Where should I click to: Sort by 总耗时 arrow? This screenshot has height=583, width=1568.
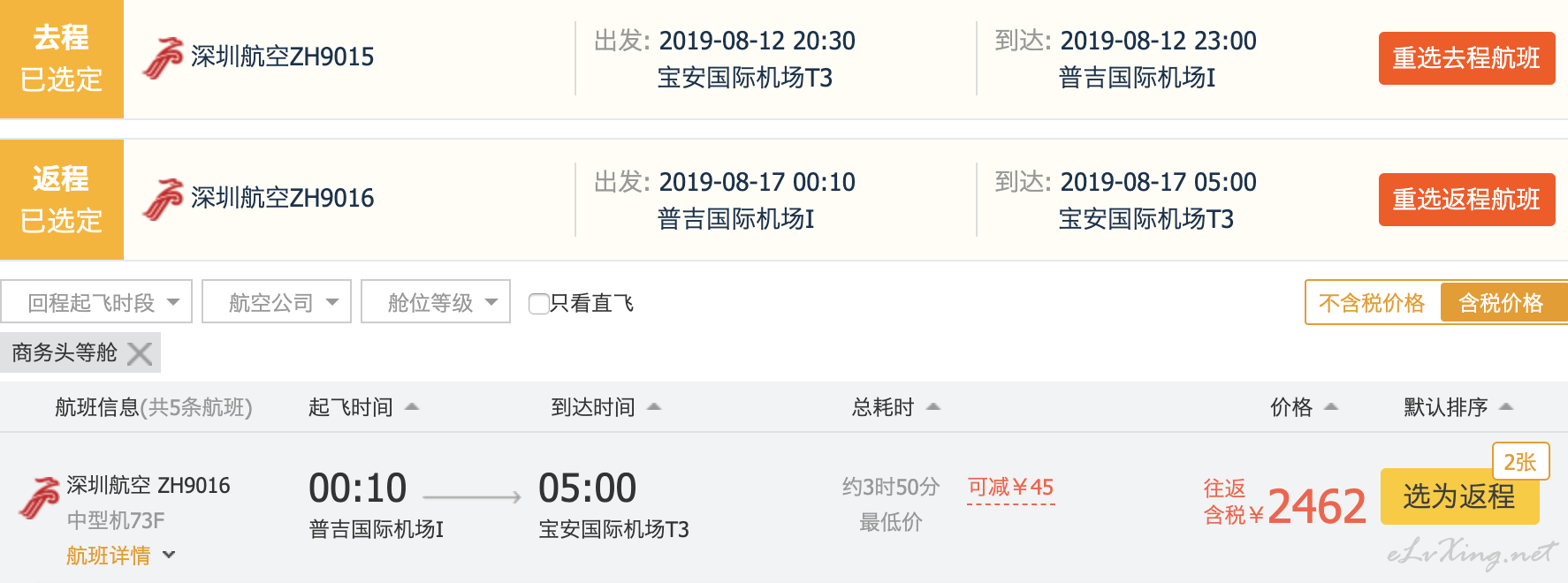click(x=932, y=407)
